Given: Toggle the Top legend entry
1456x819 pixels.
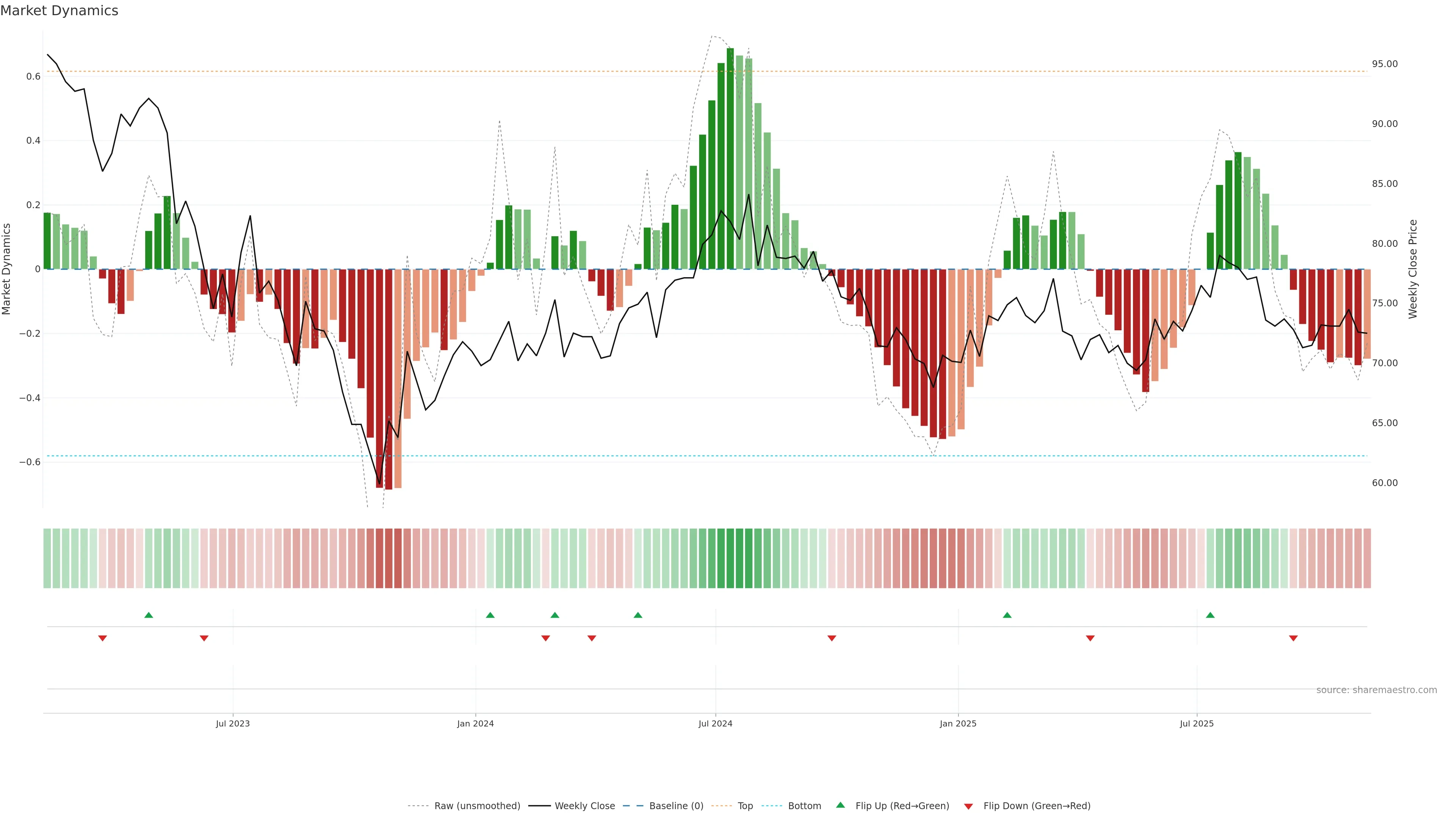Looking at the screenshot, I should pos(745,806).
